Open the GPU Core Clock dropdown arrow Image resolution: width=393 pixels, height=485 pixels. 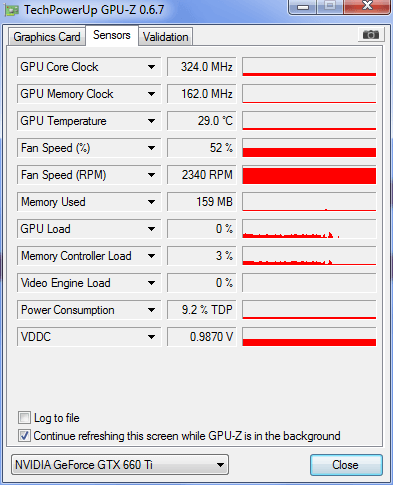151,67
